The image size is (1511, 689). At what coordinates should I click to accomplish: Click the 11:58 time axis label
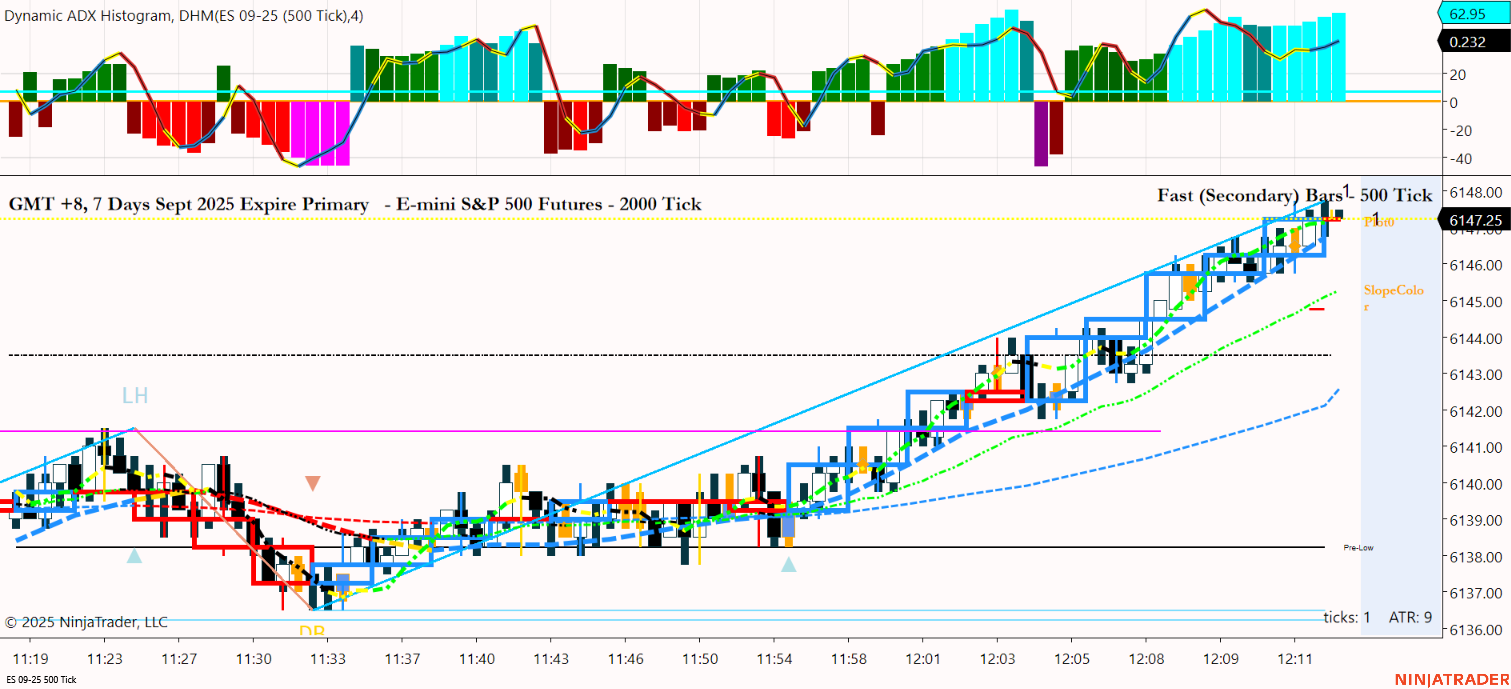[x=847, y=659]
